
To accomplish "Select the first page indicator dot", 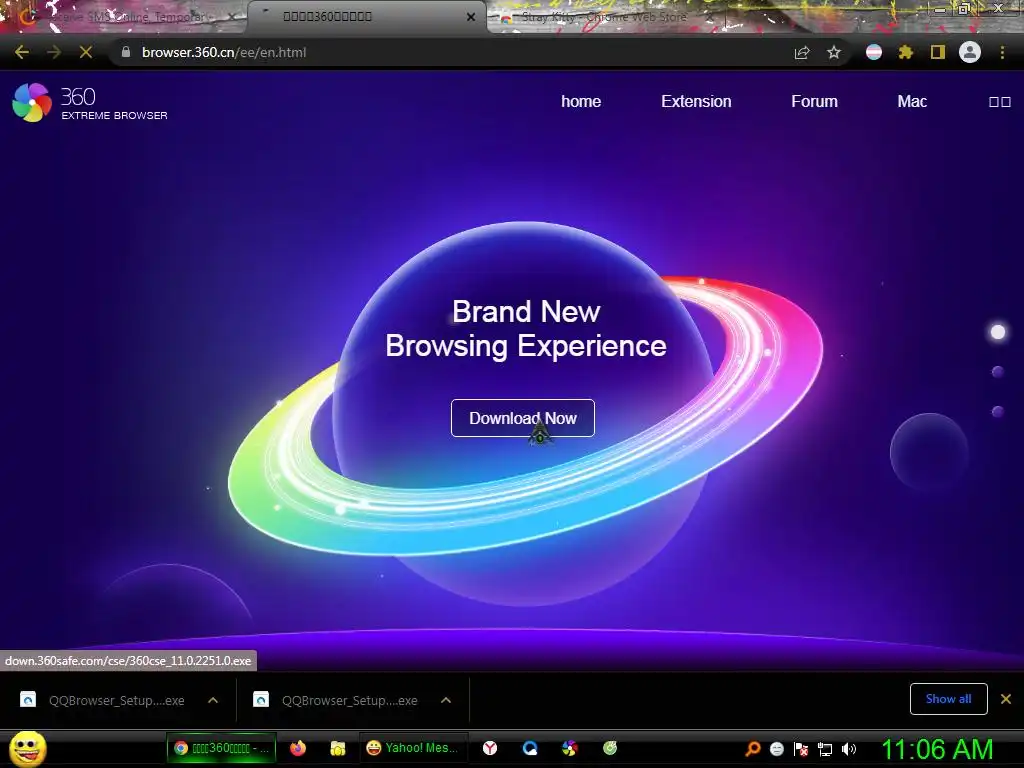I will tap(998, 332).
